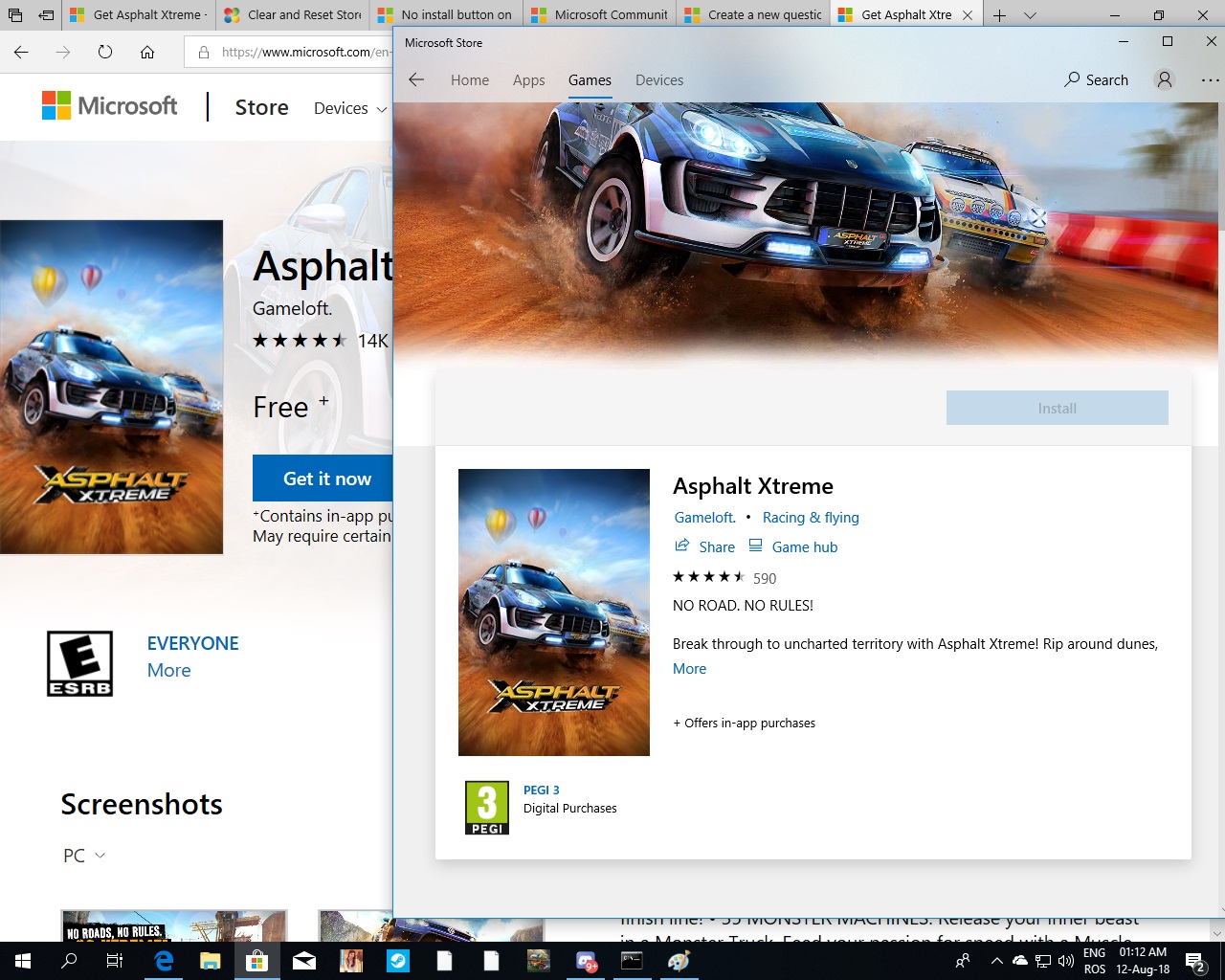This screenshot has width=1225, height=980.
Task: Open Steam from the taskbar
Action: pos(398,961)
